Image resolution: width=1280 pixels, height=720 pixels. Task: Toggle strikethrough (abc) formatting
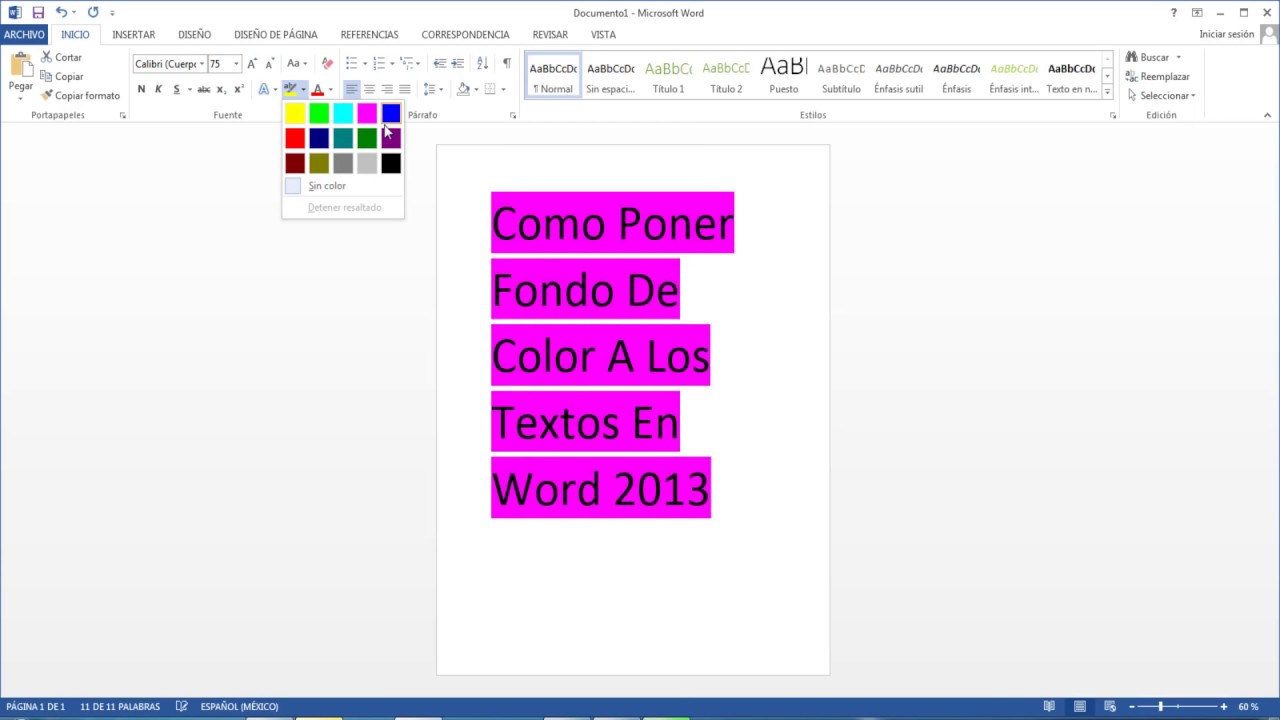pyautogui.click(x=204, y=89)
